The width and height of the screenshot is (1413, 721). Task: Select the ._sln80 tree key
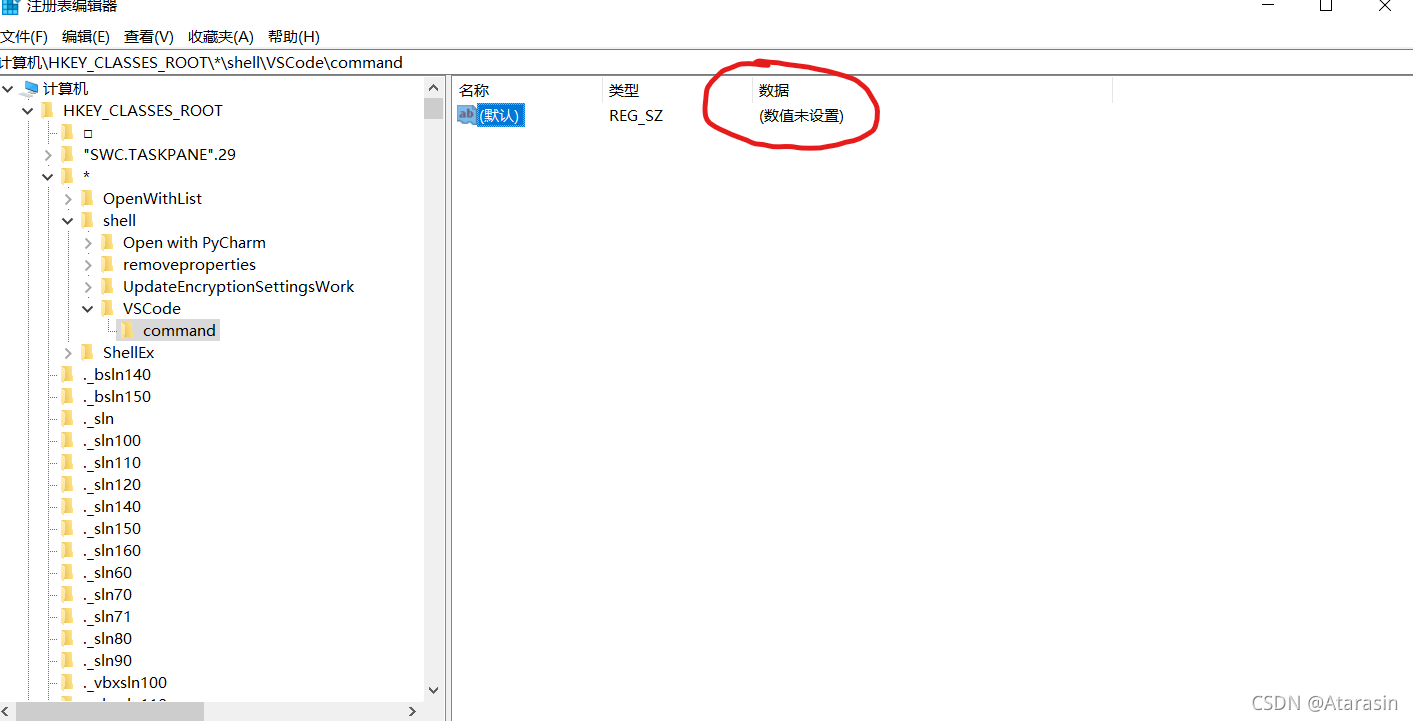point(108,639)
